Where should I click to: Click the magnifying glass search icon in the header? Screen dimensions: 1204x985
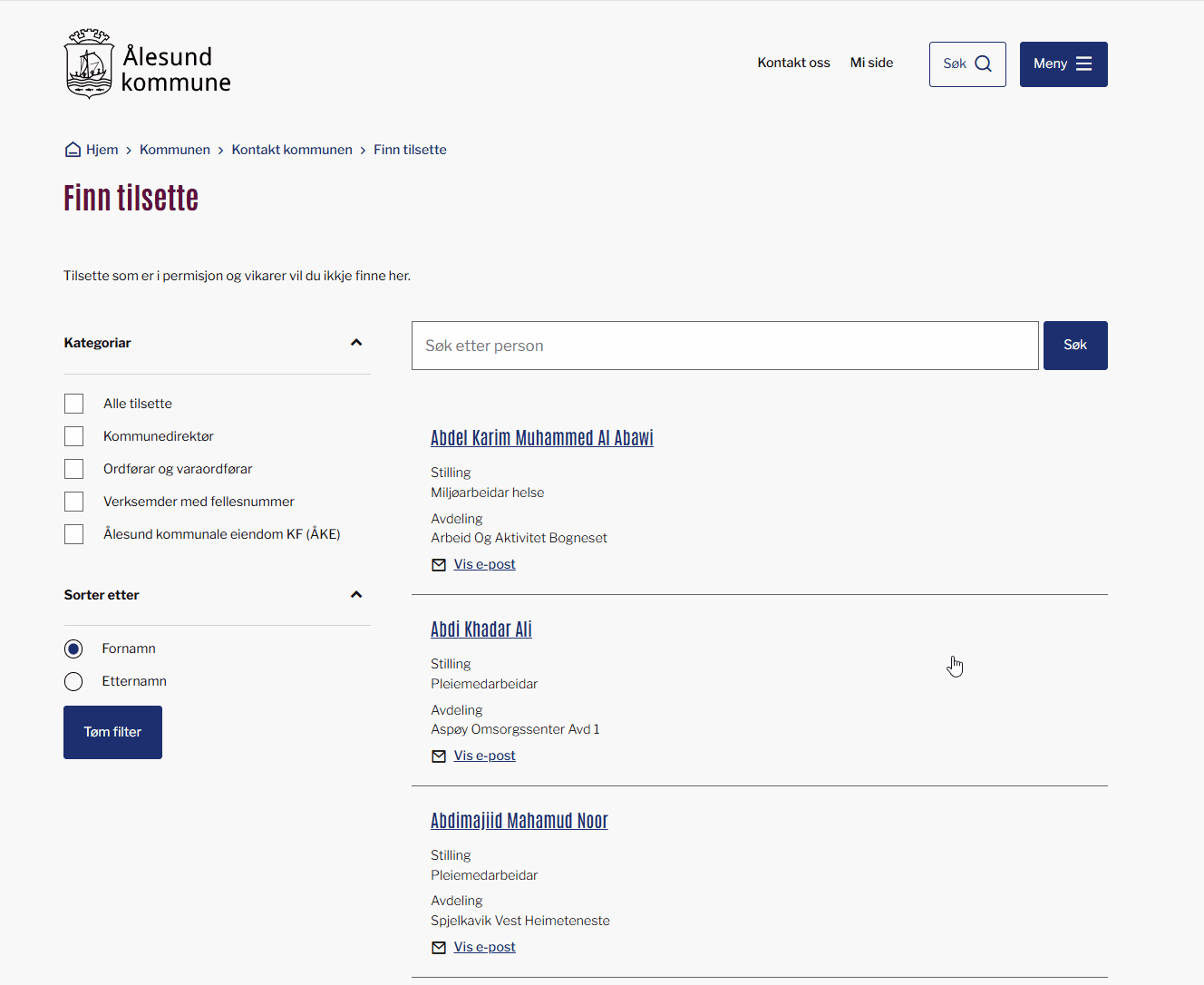tap(983, 63)
